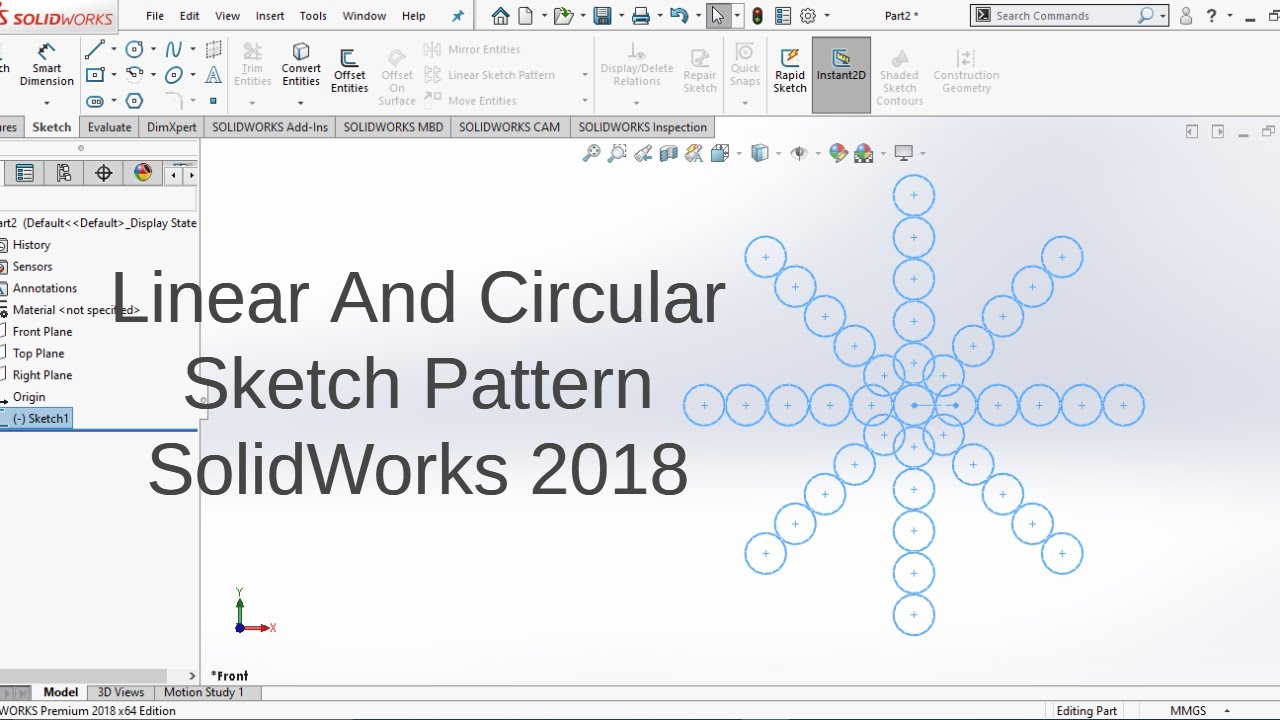This screenshot has height=720, width=1280.
Task: Select Top Plane in feature tree
Action: coord(38,353)
